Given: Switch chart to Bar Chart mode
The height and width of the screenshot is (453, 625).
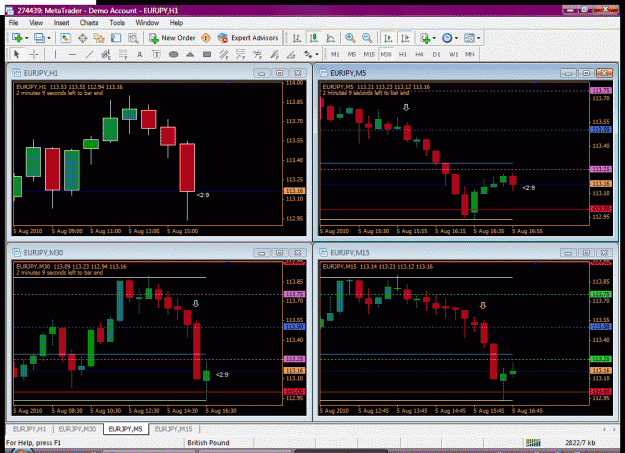Looking at the screenshot, I should (297, 38).
